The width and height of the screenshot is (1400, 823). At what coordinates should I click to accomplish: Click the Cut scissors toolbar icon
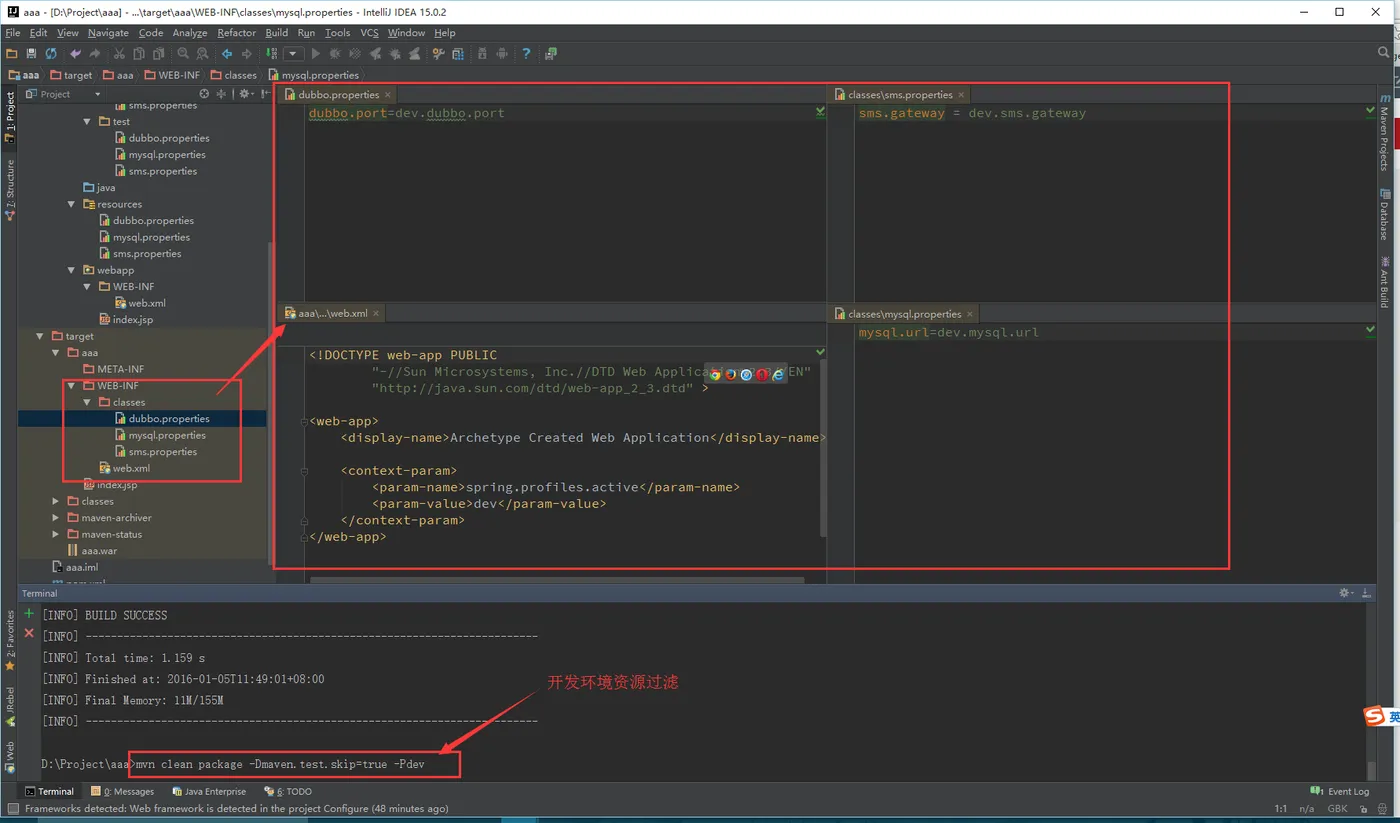tap(119, 54)
